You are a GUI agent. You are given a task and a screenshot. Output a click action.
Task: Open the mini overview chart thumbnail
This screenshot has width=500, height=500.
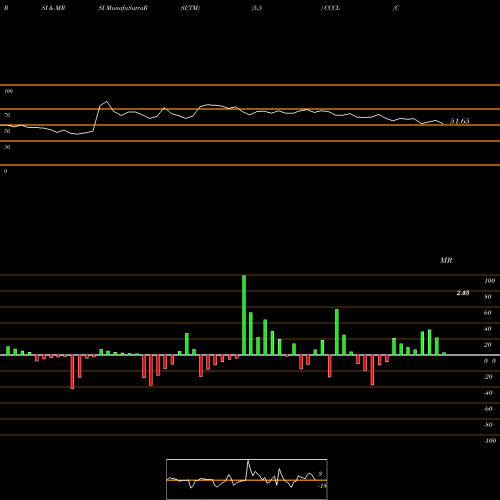[247, 479]
